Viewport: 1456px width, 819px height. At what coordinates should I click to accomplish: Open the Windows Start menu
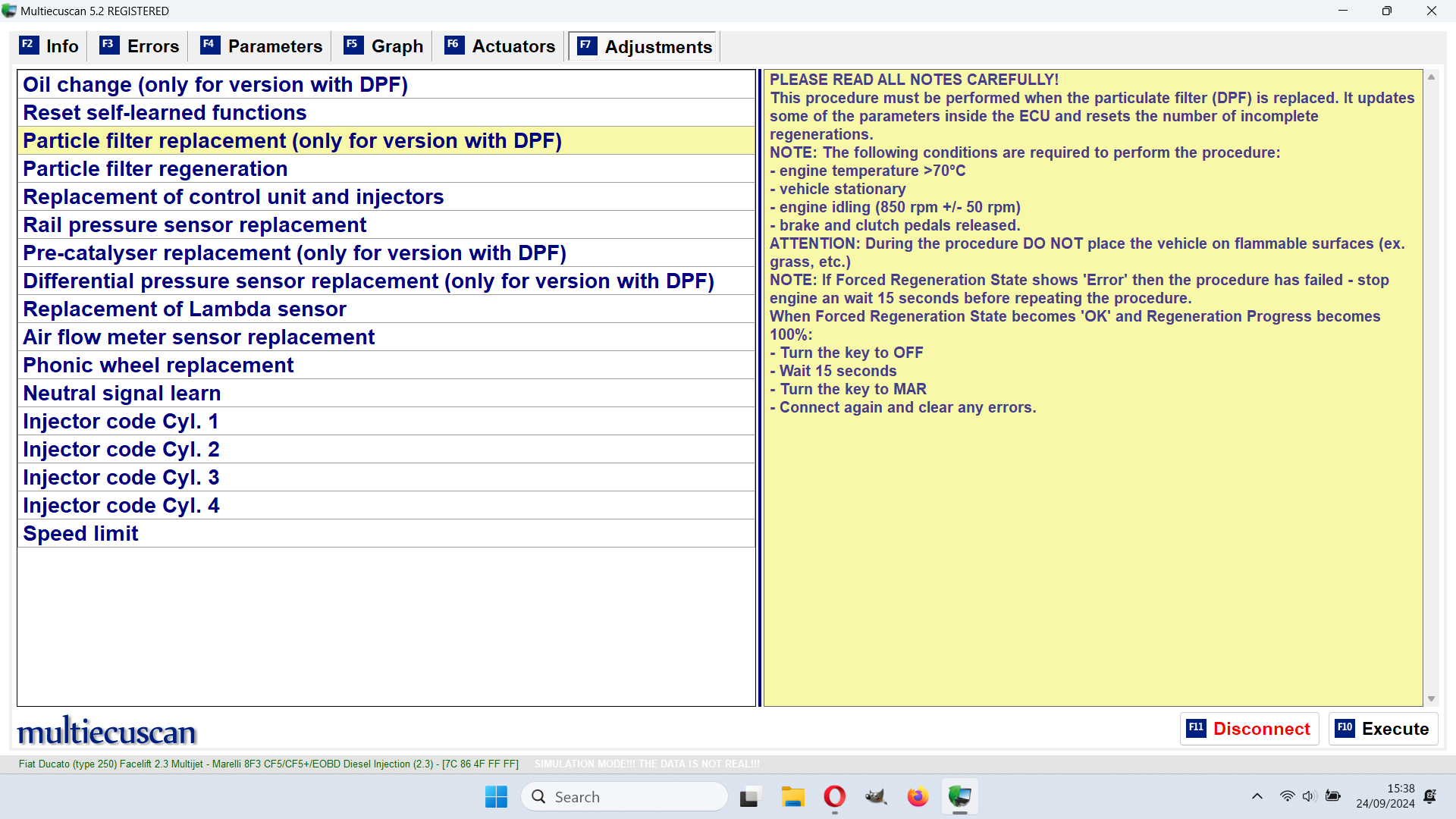[496, 797]
